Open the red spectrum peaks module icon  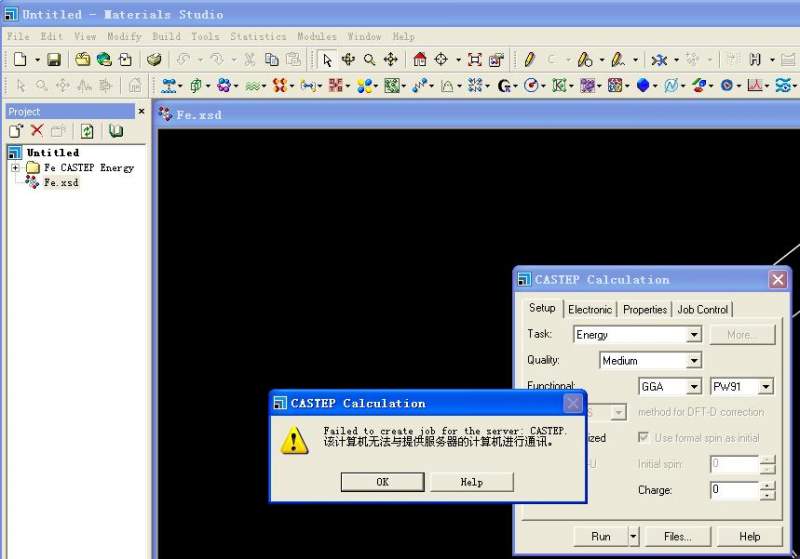tap(755, 85)
